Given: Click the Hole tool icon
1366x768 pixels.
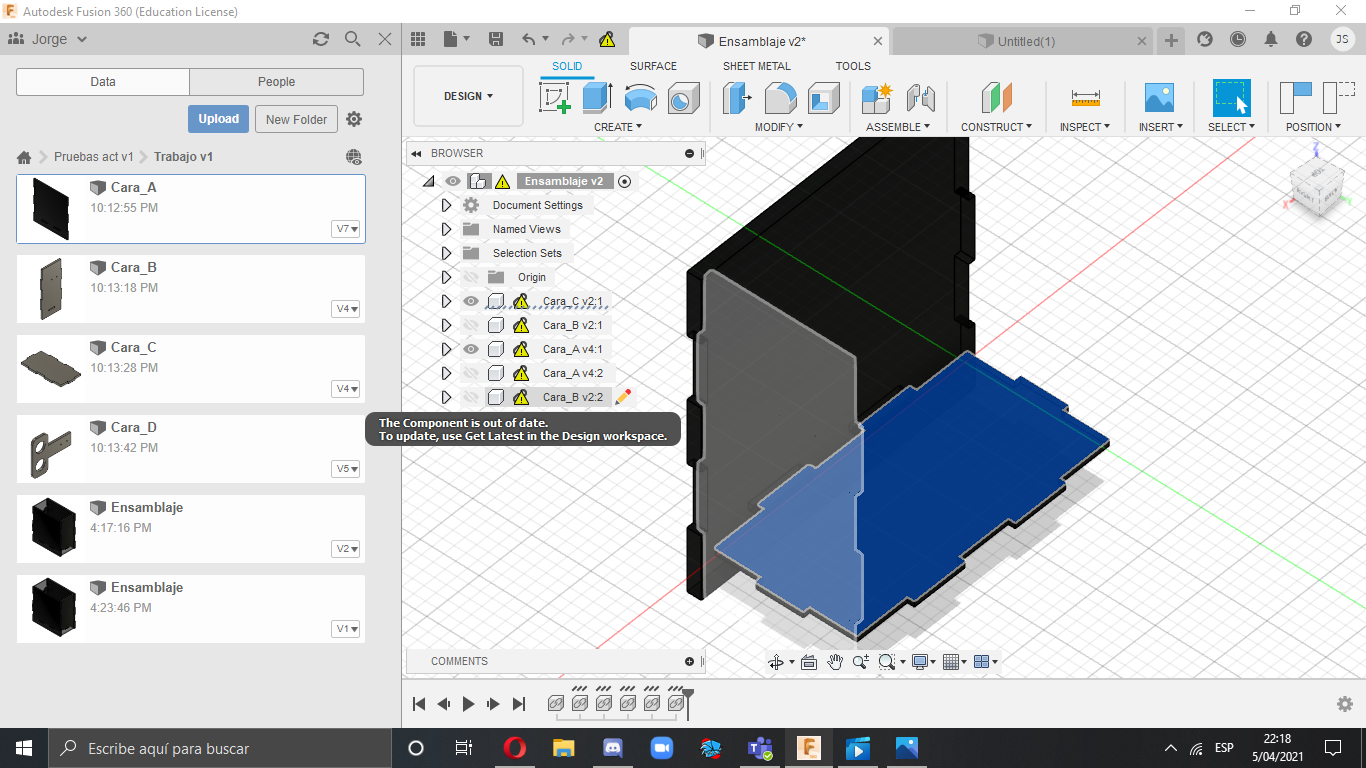Looking at the screenshot, I should [x=683, y=98].
